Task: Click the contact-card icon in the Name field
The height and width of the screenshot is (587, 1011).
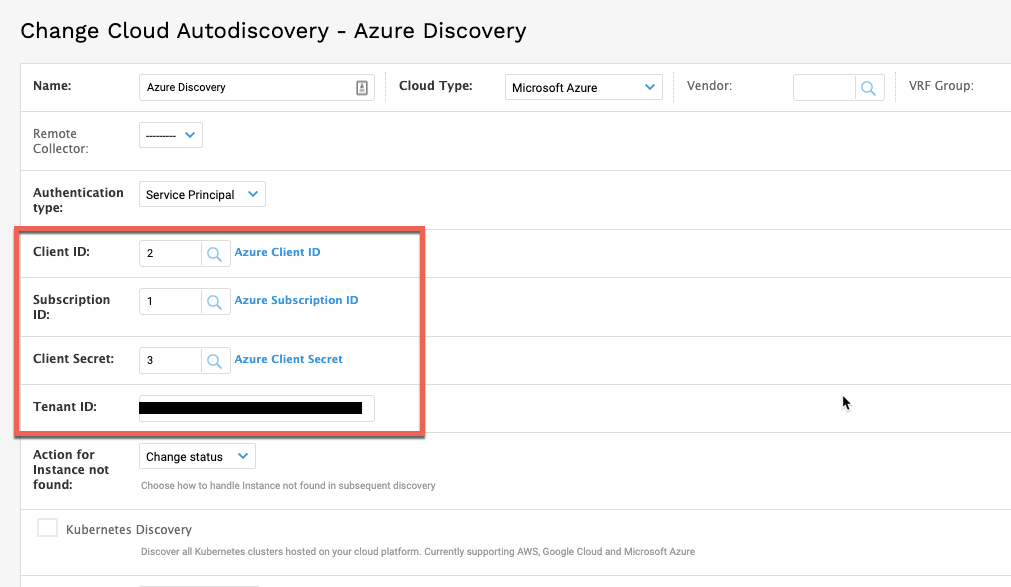Action: tap(362, 88)
